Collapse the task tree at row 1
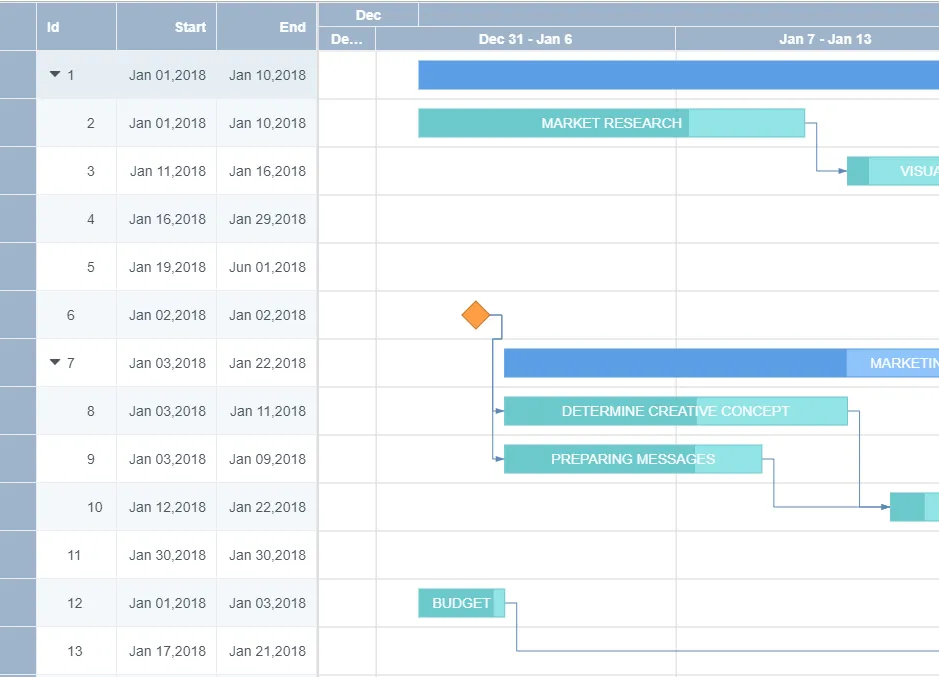This screenshot has height=677, width=939. [56, 75]
